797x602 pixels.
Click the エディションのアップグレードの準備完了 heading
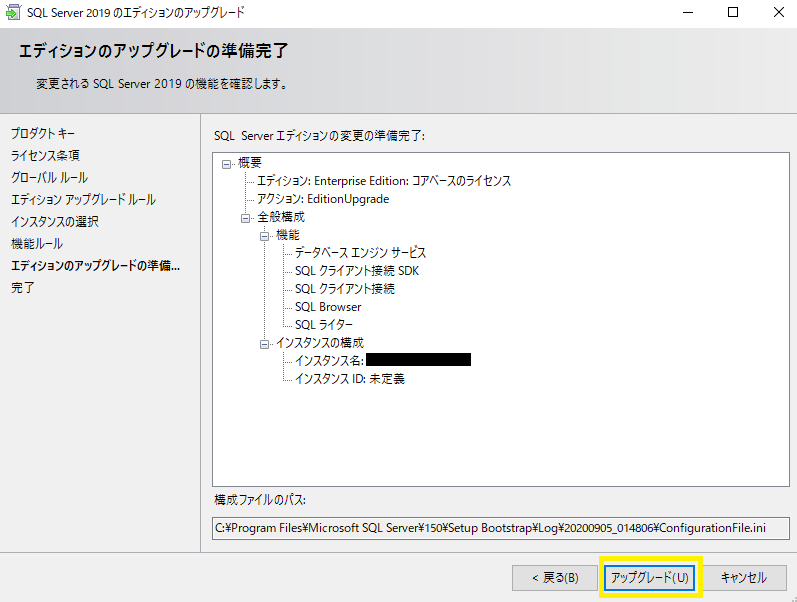pos(154,51)
